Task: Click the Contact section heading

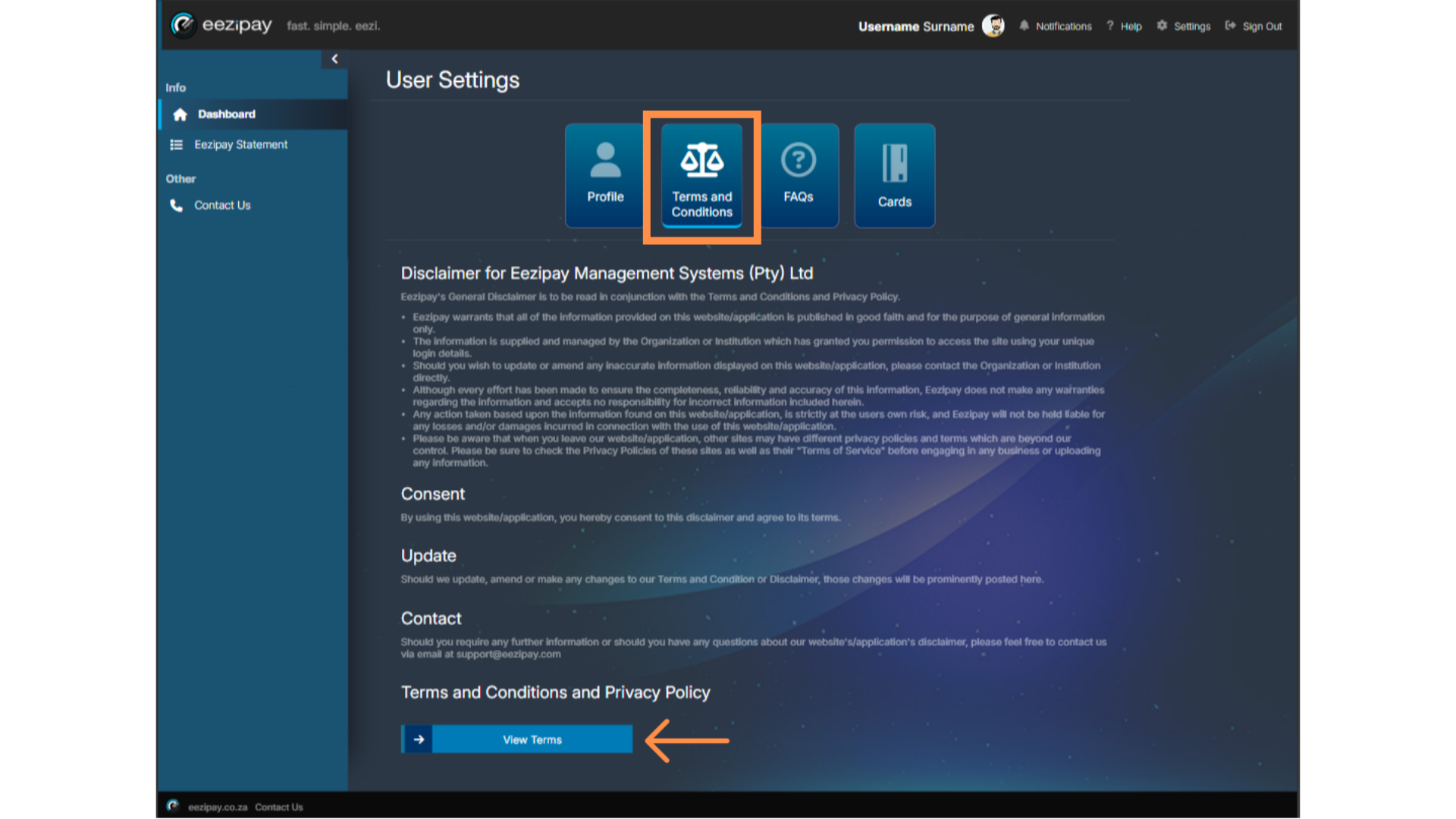Action: coord(431,619)
